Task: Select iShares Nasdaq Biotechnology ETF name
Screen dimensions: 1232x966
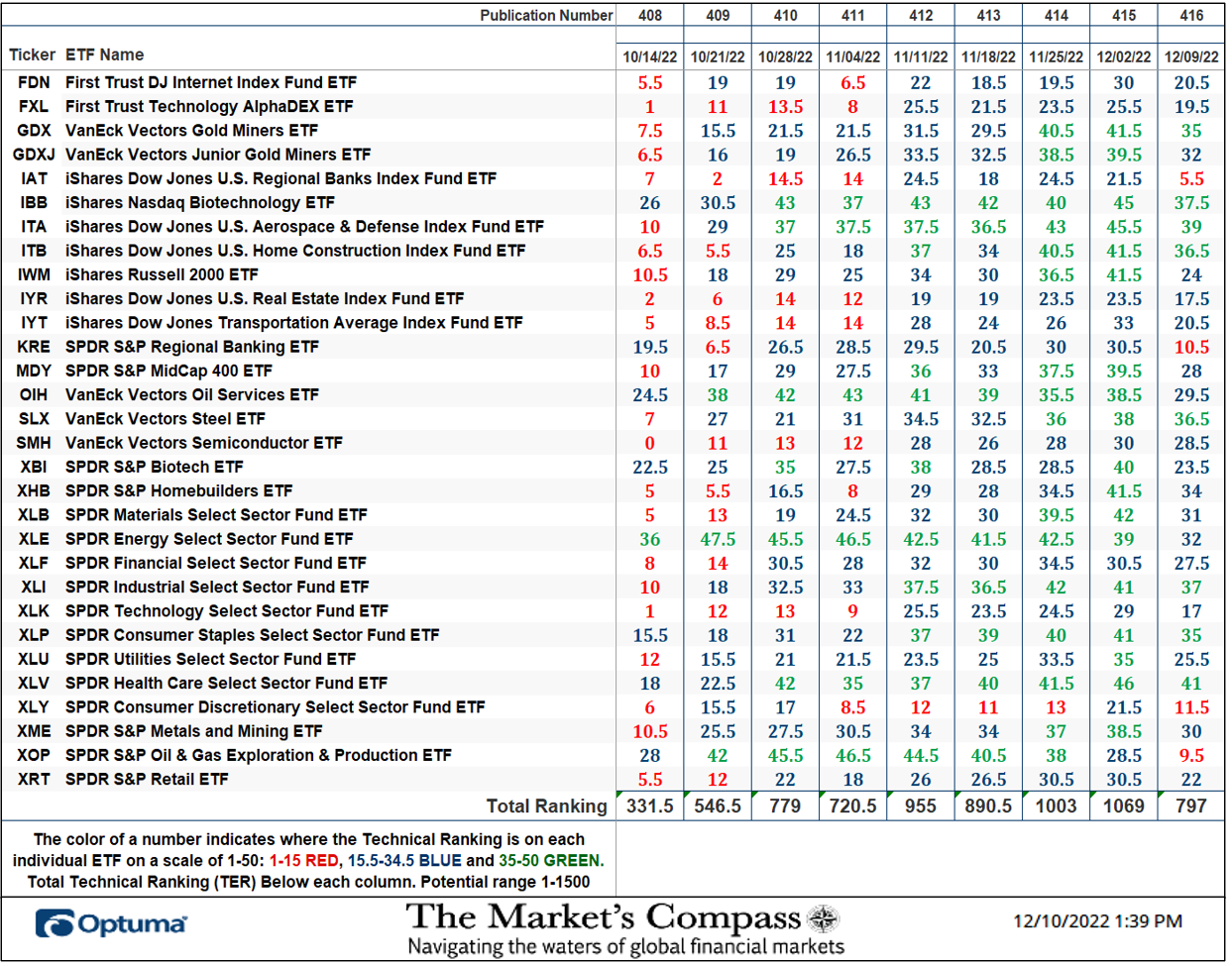Action: [200, 202]
